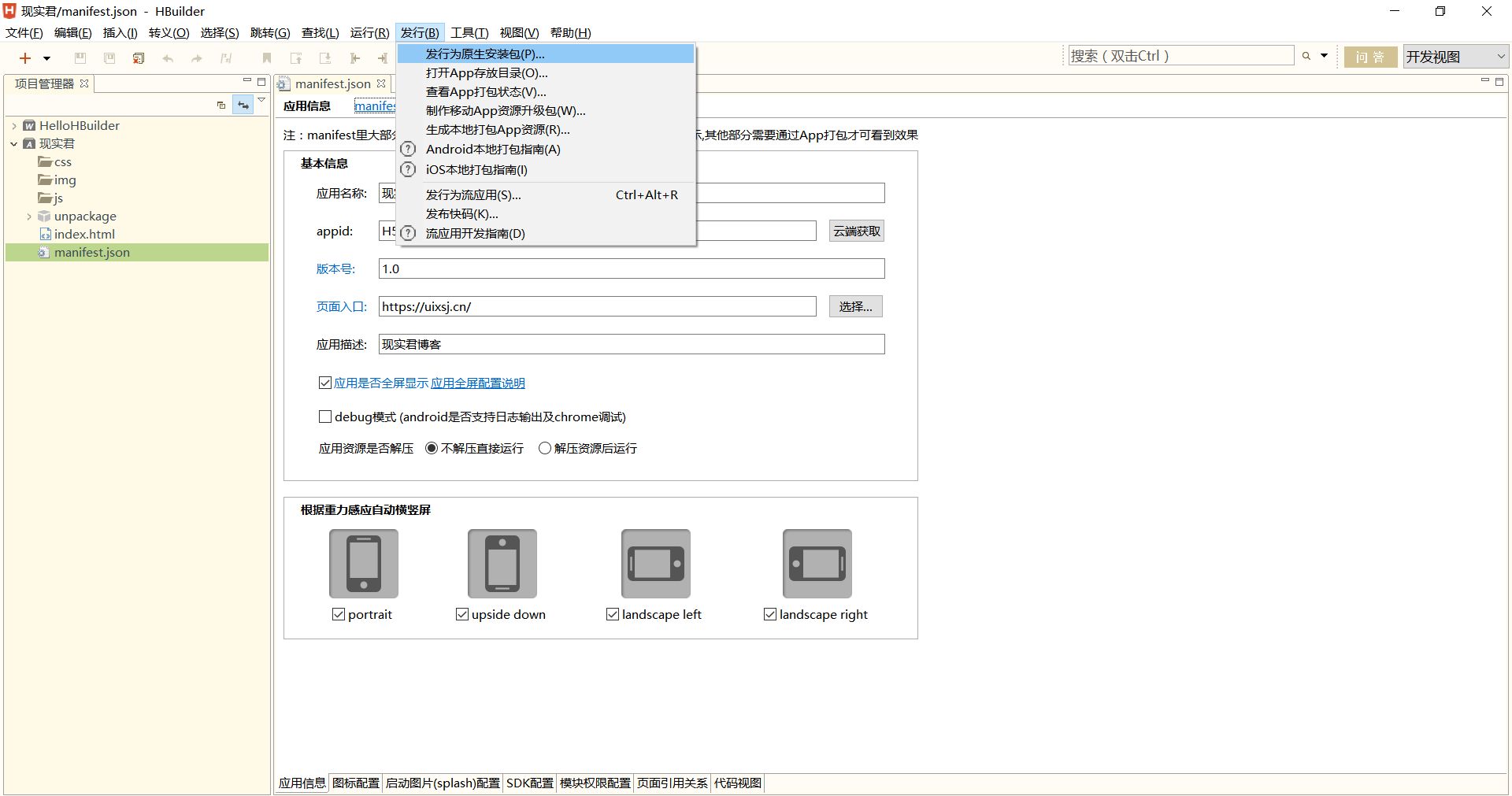
Task: Click the 应用描述 input field
Action: (632, 345)
